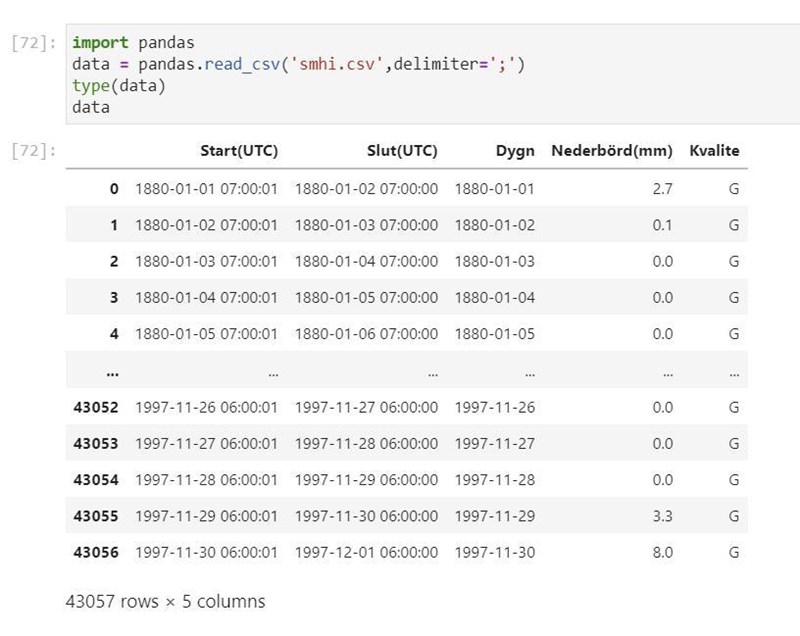
Task: Select row index 43056 in the table
Action: point(96,552)
